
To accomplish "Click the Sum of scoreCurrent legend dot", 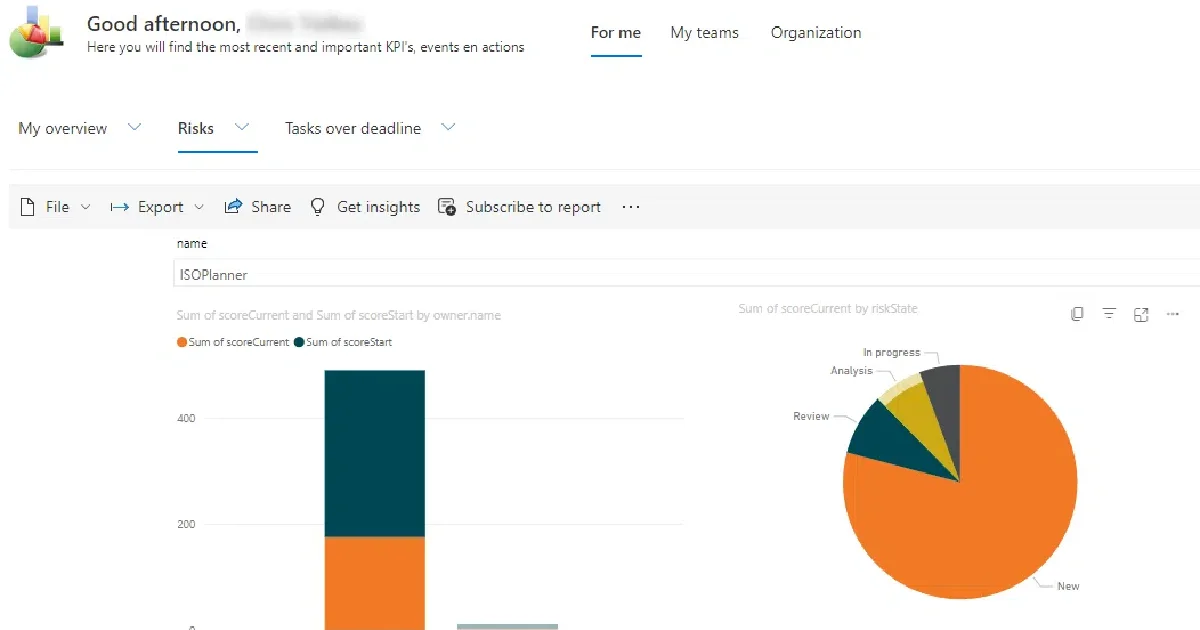I will (181, 342).
